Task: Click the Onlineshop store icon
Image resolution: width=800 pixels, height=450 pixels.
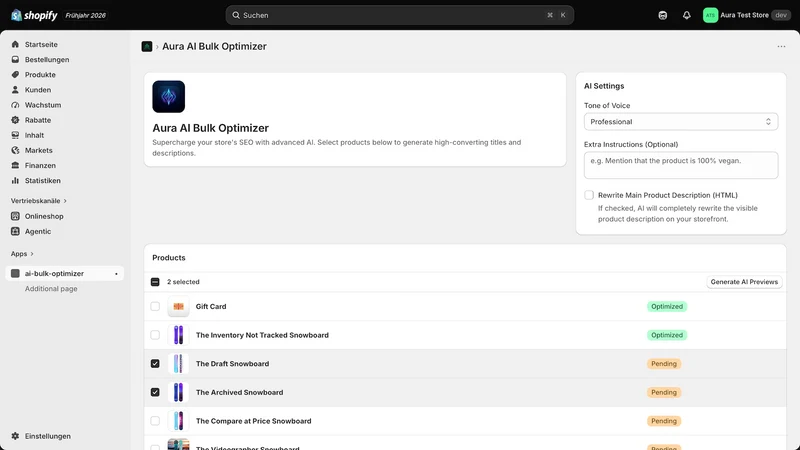Action: (x=15, y=216)
